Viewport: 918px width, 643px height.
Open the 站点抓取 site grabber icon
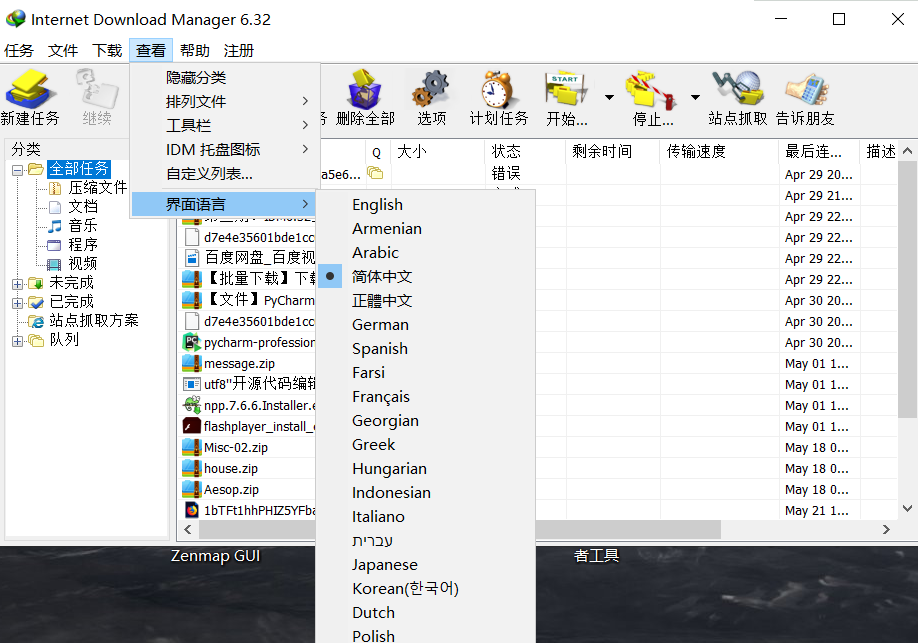[737, 91]
